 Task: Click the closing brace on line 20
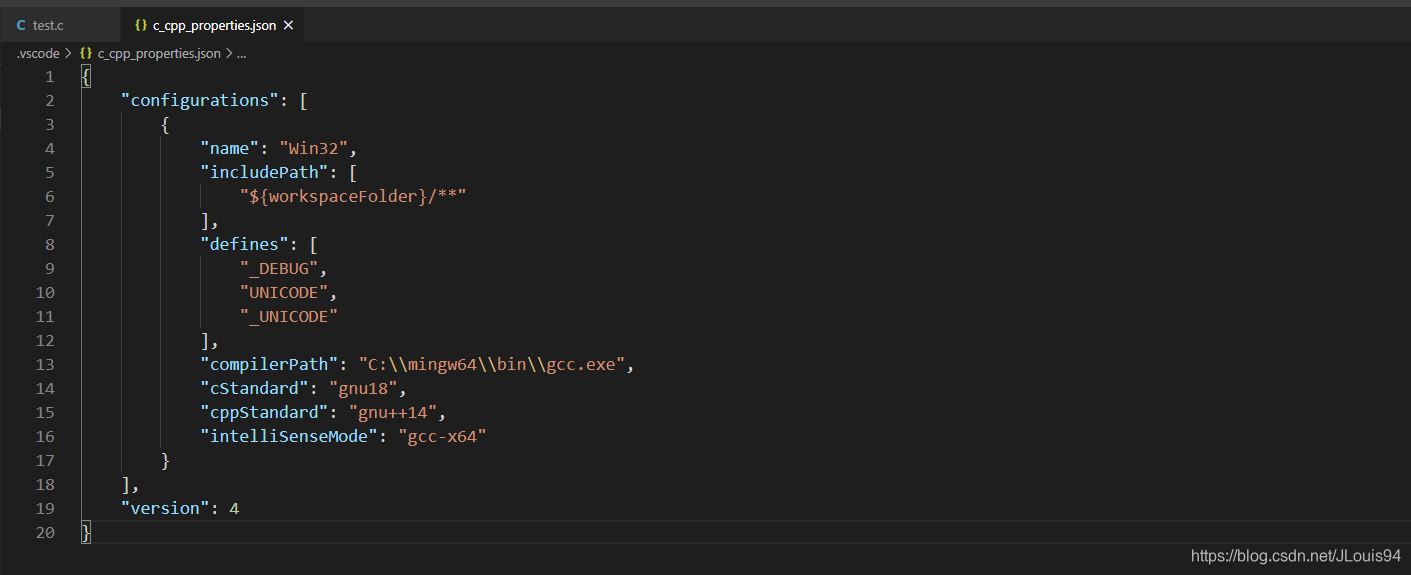click(86, 533)
